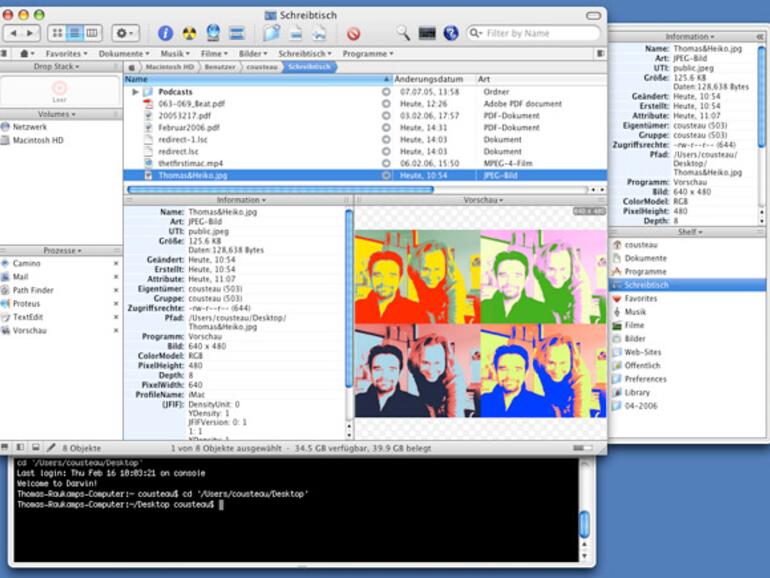Select the Benutzer segment in the path bar
This screenshot has width=770, height=578.
click(x=220, y=67)
